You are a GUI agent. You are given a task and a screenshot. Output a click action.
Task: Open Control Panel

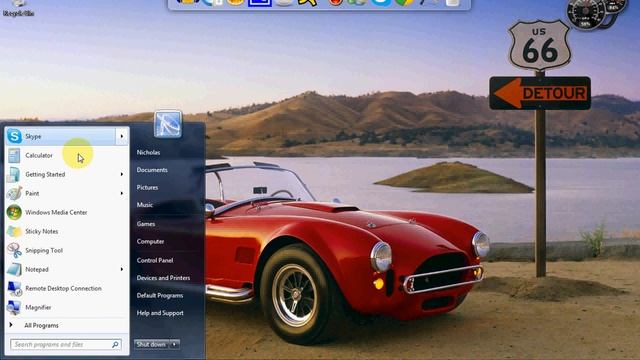click(155, 260)
